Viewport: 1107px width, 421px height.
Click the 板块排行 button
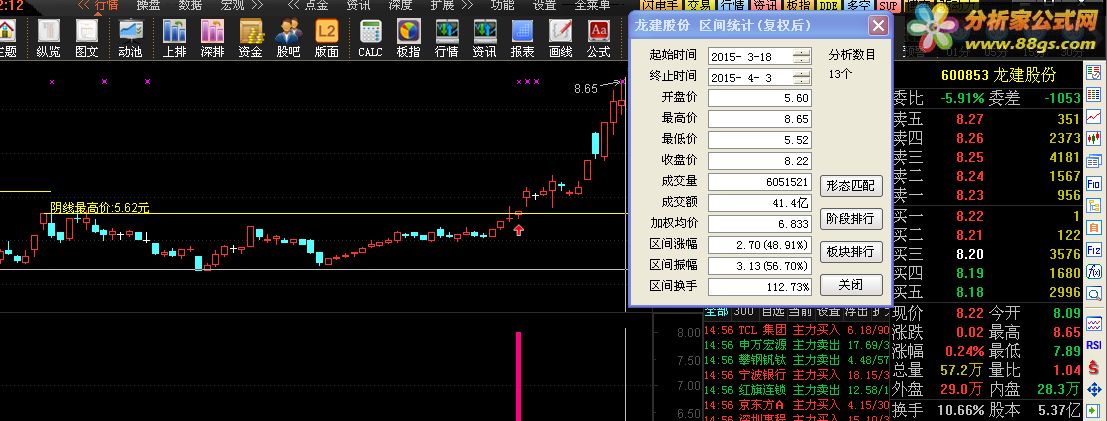coord(851,251)
